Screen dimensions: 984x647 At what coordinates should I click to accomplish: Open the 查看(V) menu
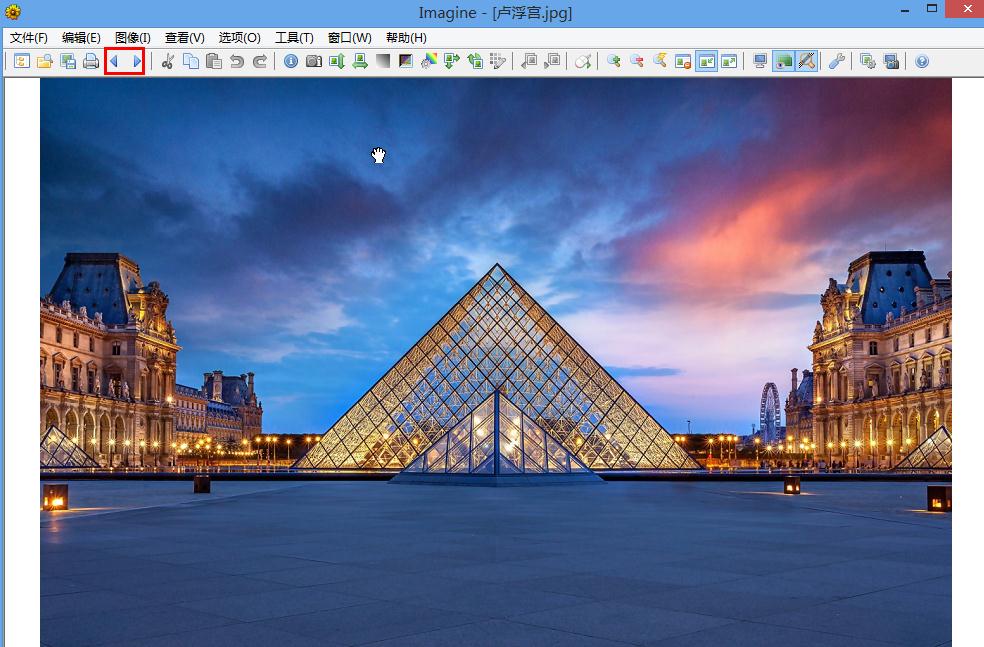[x=184, y=38]
